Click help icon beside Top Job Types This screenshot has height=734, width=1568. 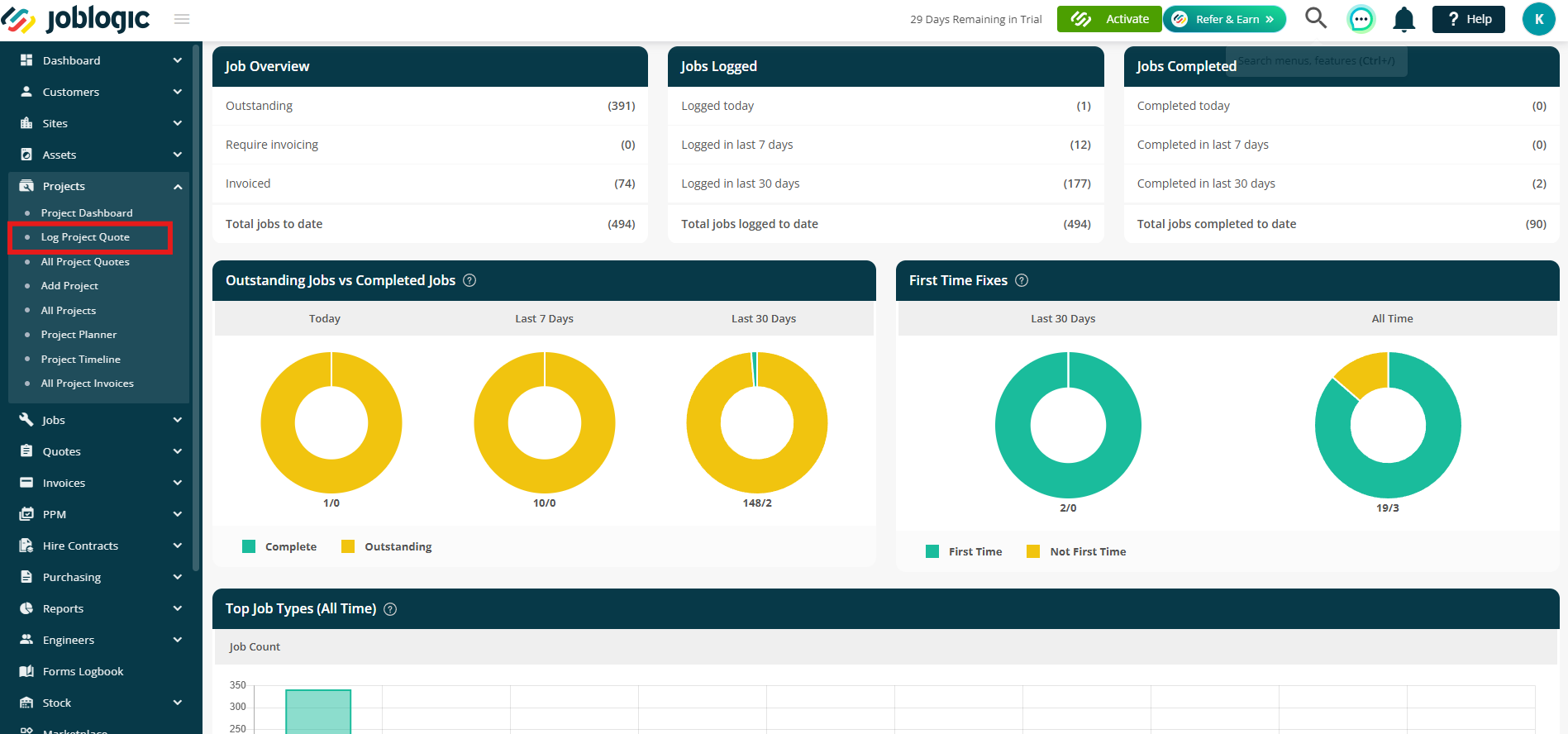390,609
